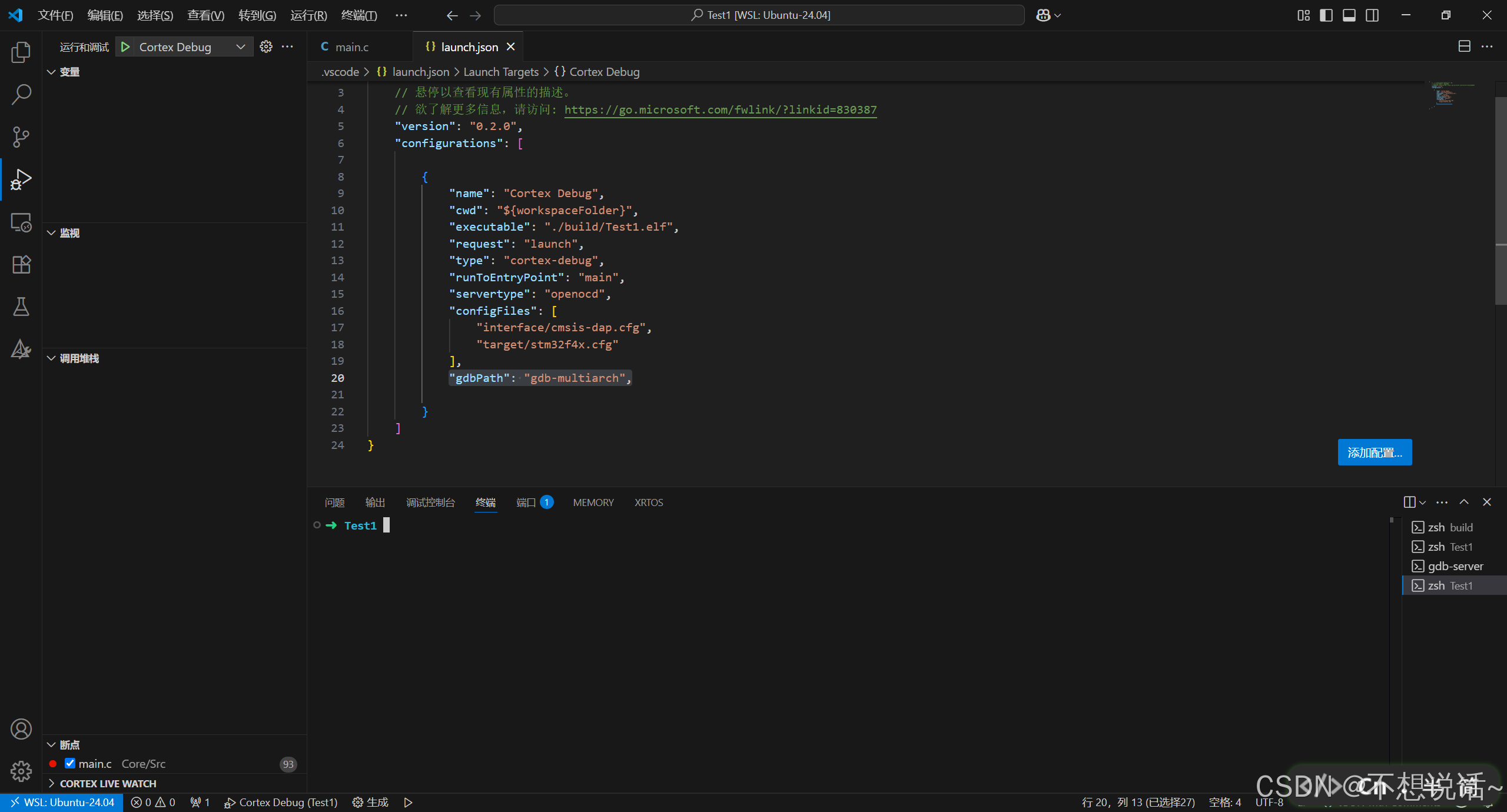
Task: Toggle the main.c breakpoint checkbox
Action: pyautogui.click(x=70, y=763)
